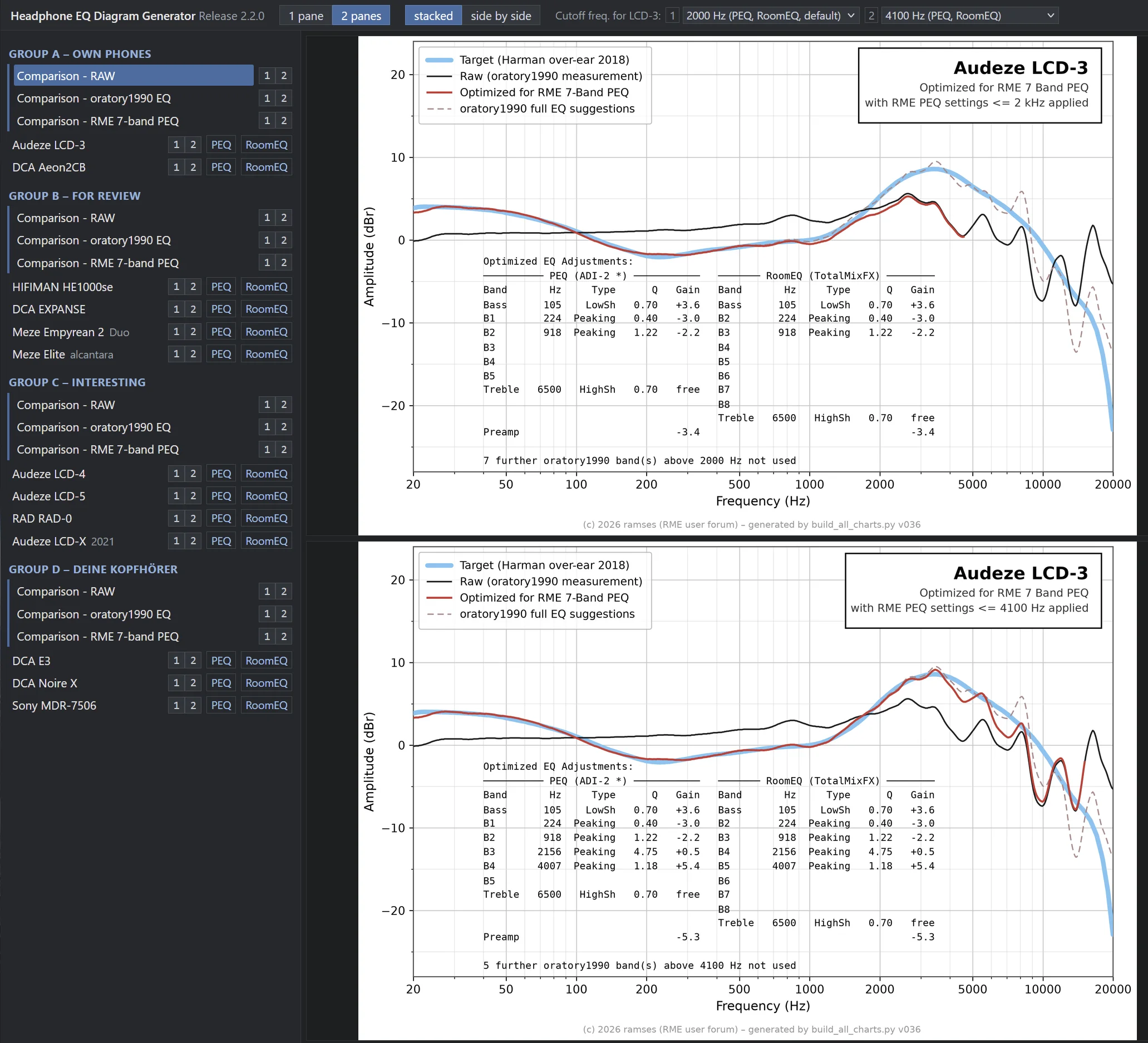Click the GROUP D – DEINE KOPFHÖRER heading
1148x1043 pixels.
coord(93,569)
